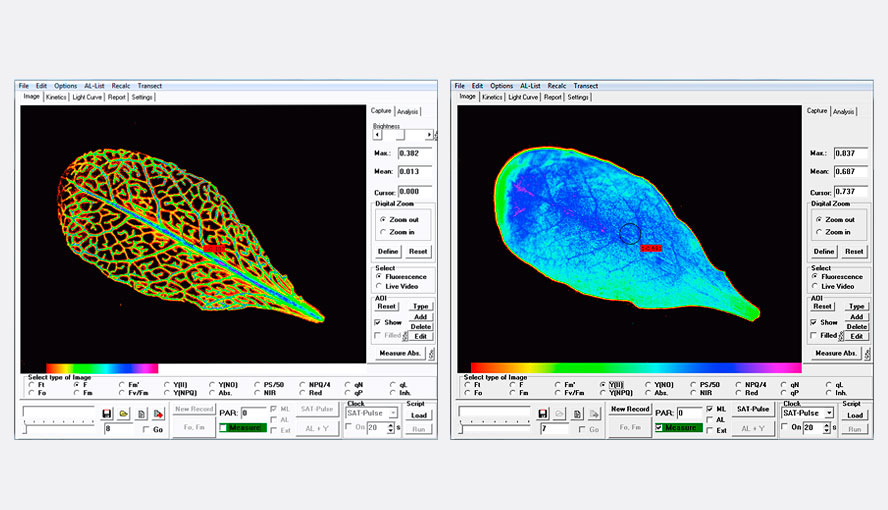Click rainbow color scale bar in right window
888x510 pixels.
636,368
